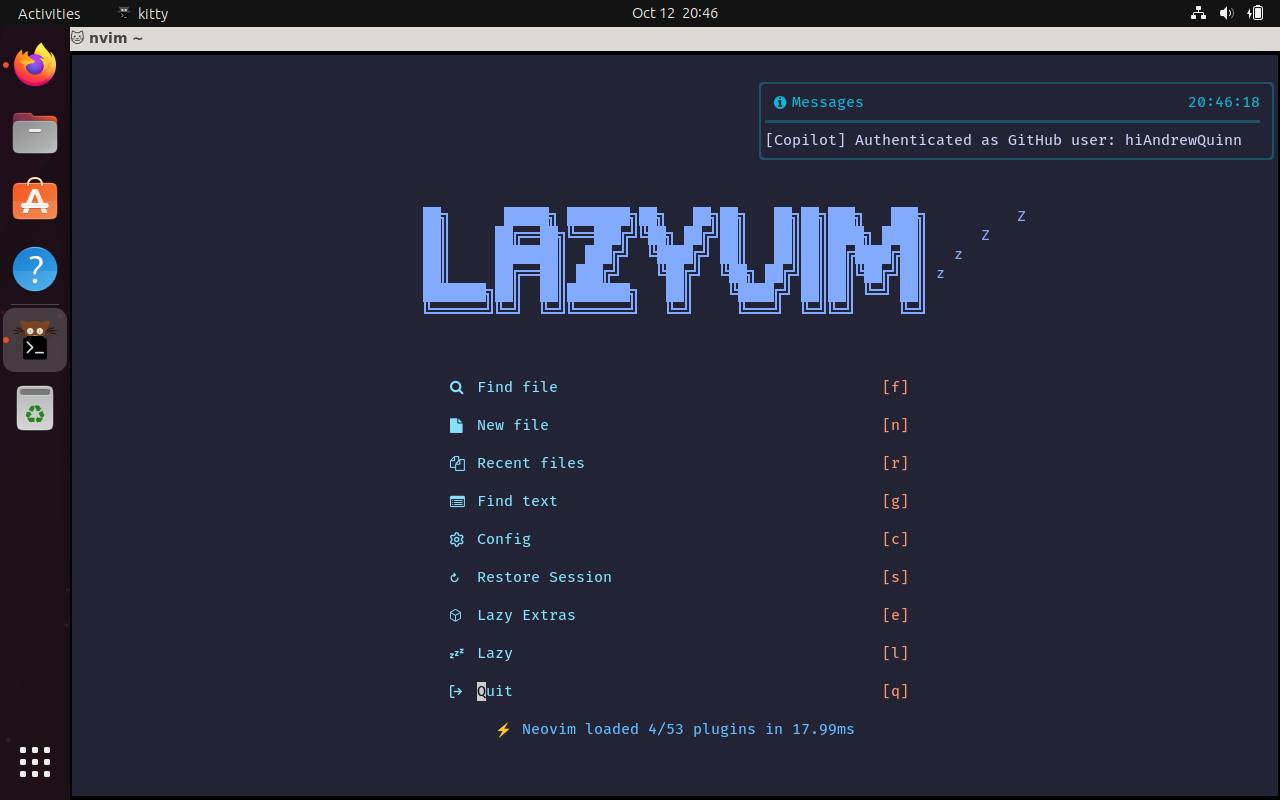The image size is (1280, 800).
Task: Select the Find file magnifier icon
Action: click(457, 387)
